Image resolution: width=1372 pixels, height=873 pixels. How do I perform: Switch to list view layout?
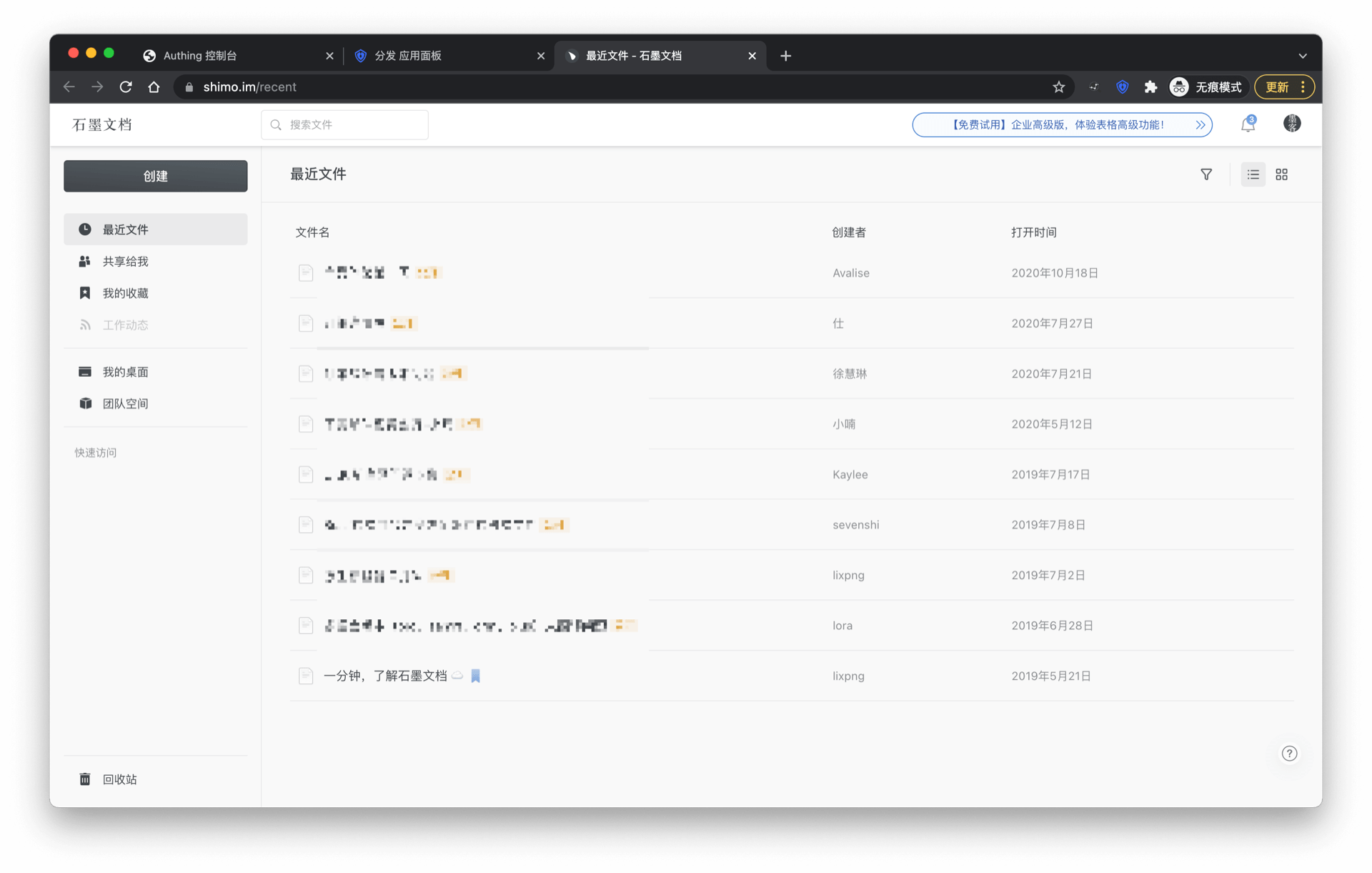click(1253, 174)
